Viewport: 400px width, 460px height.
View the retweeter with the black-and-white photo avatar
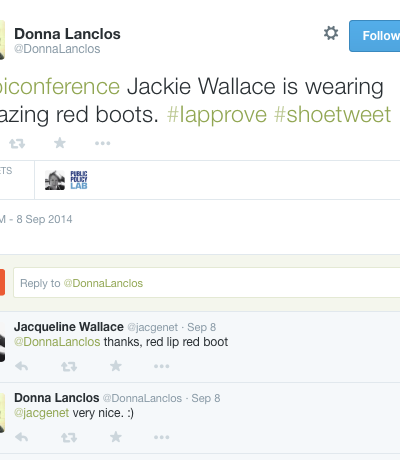(55, 180)
